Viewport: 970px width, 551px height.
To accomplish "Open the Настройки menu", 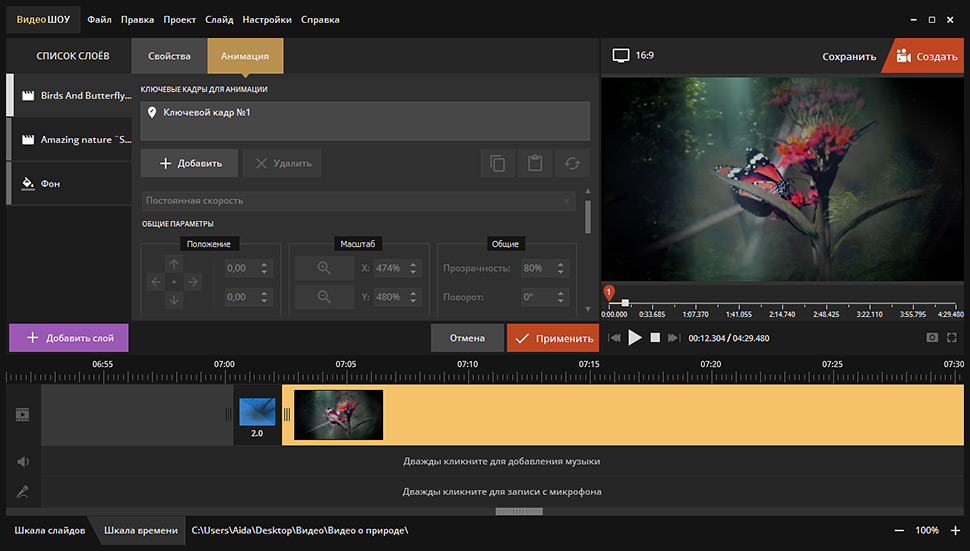I will point(267,20).
